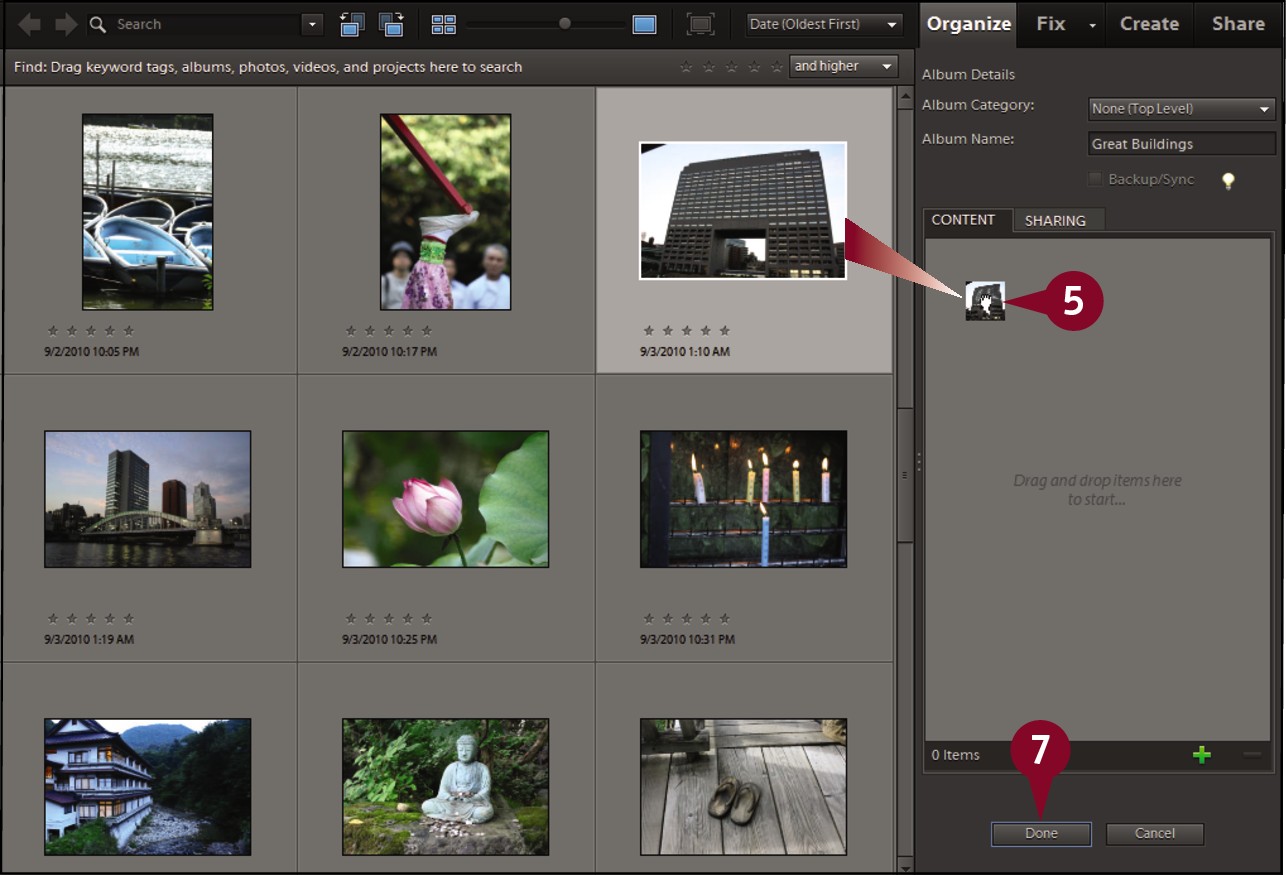
Task: Click the Cancel button
Action: (x=1155, y=833)
